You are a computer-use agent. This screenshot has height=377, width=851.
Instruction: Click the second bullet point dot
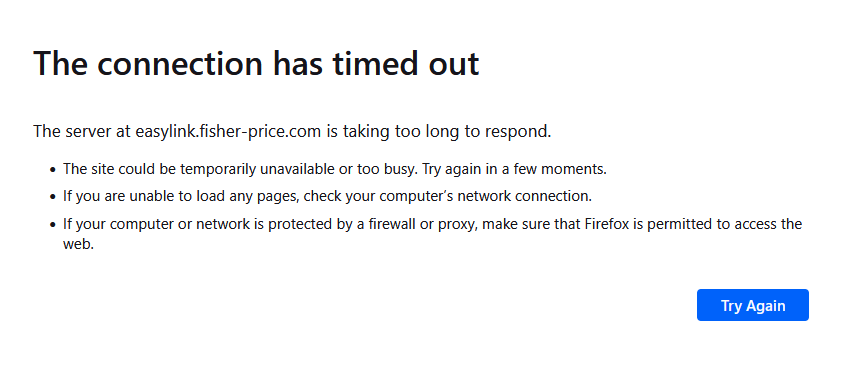tap(53, 197)
